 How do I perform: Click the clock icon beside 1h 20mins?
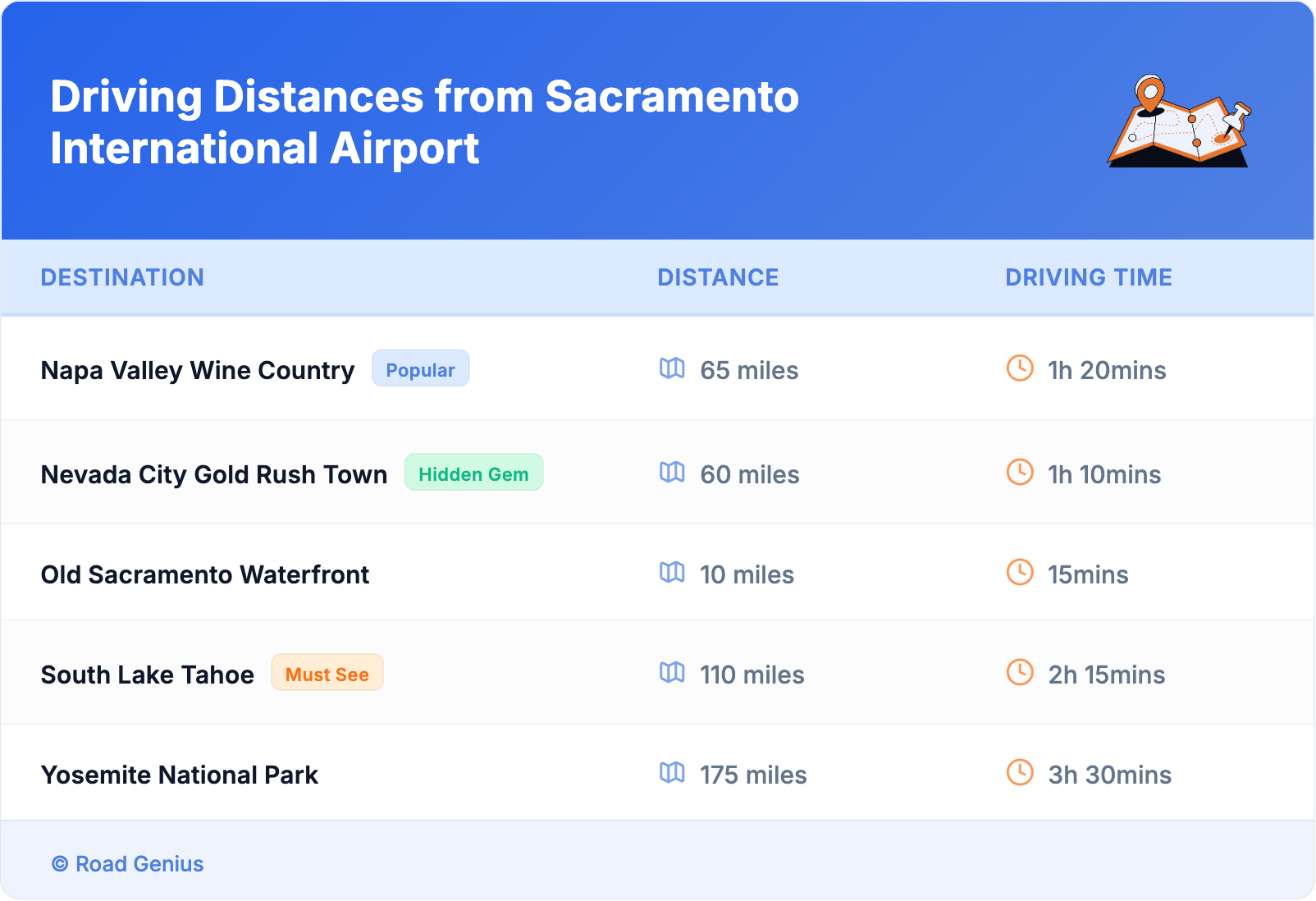tap(1020, 368)
